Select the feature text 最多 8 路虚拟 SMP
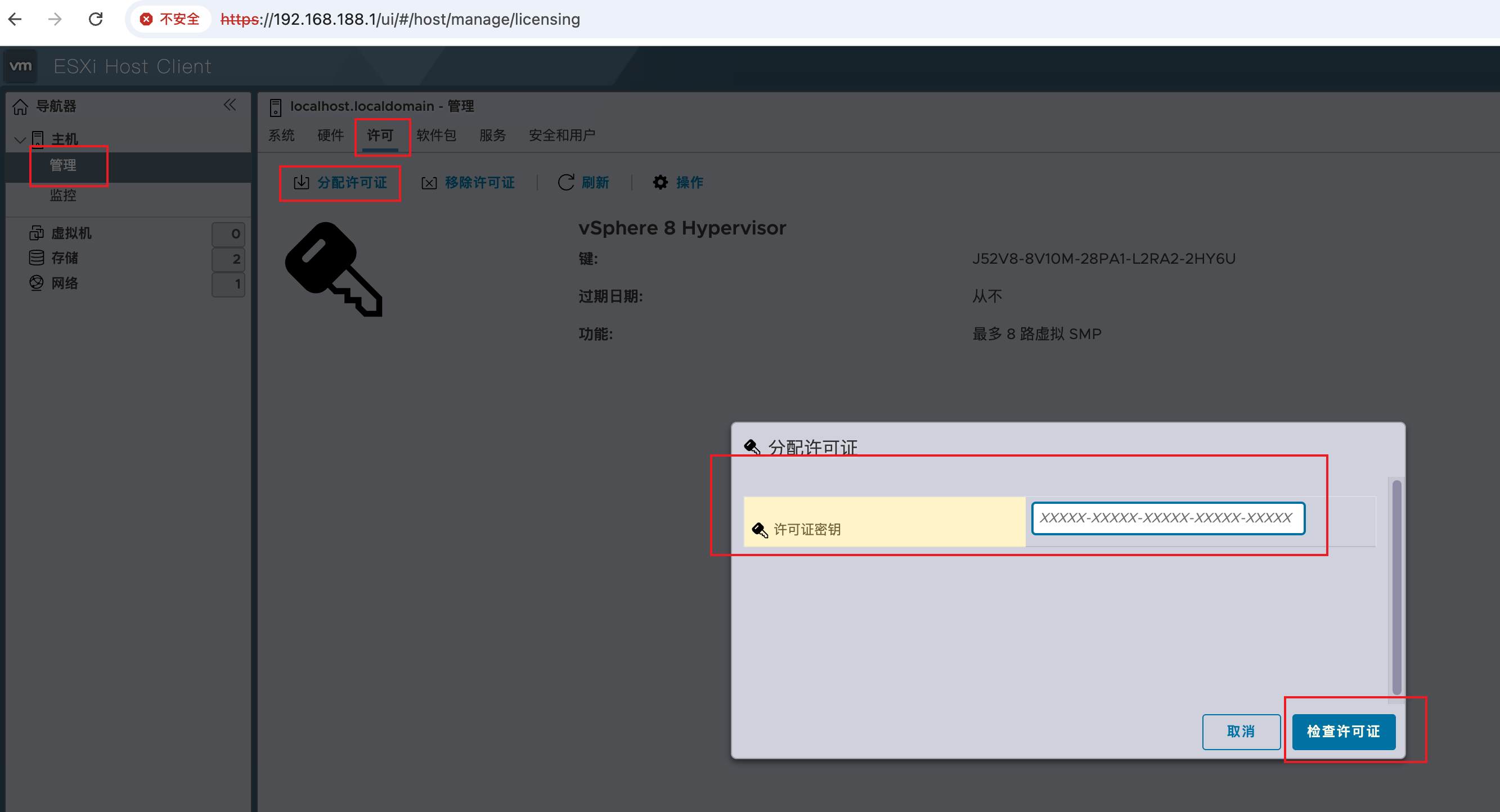 (1036, 334)
